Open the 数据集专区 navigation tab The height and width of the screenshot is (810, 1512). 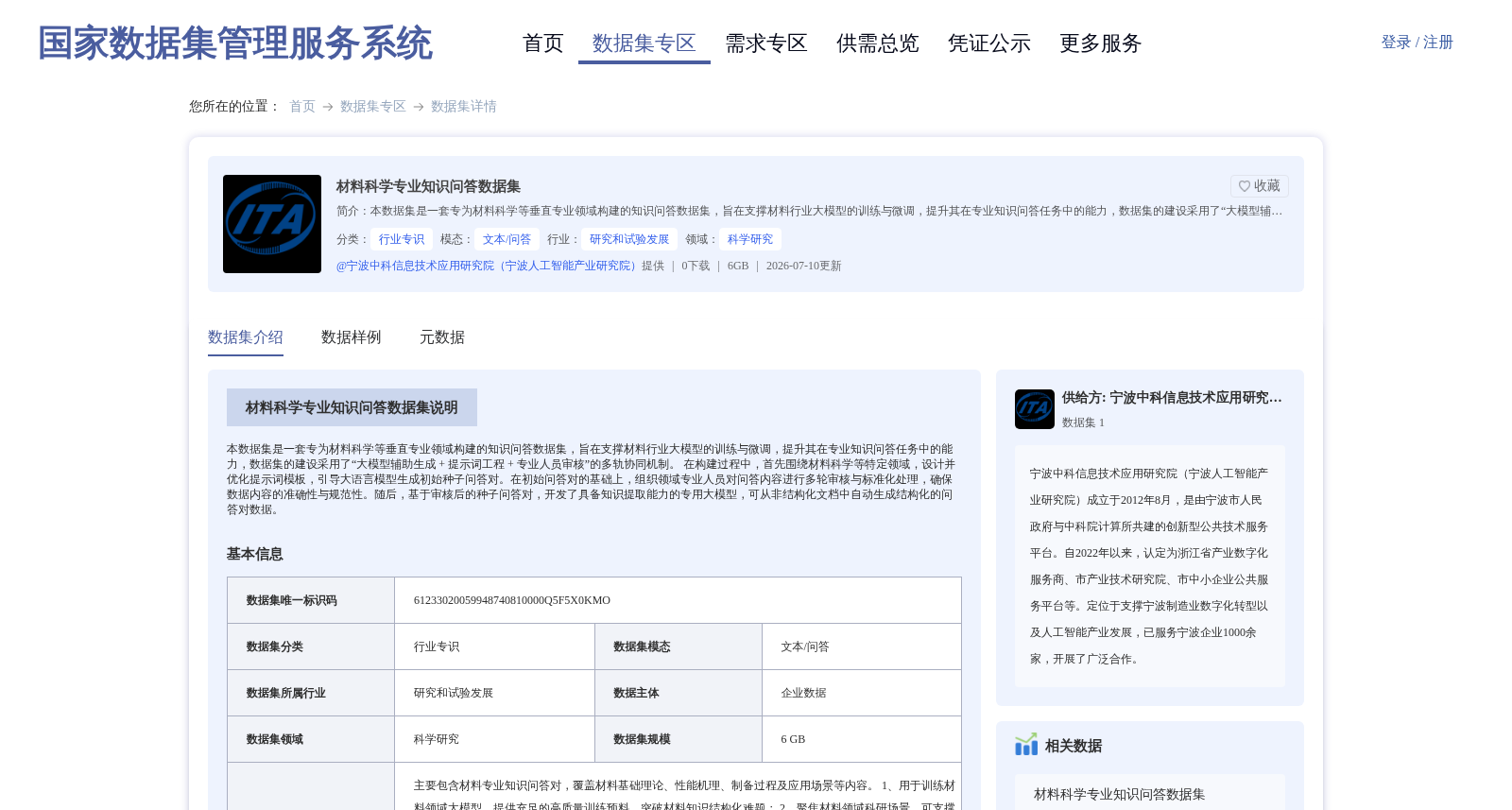click(644, 43)
